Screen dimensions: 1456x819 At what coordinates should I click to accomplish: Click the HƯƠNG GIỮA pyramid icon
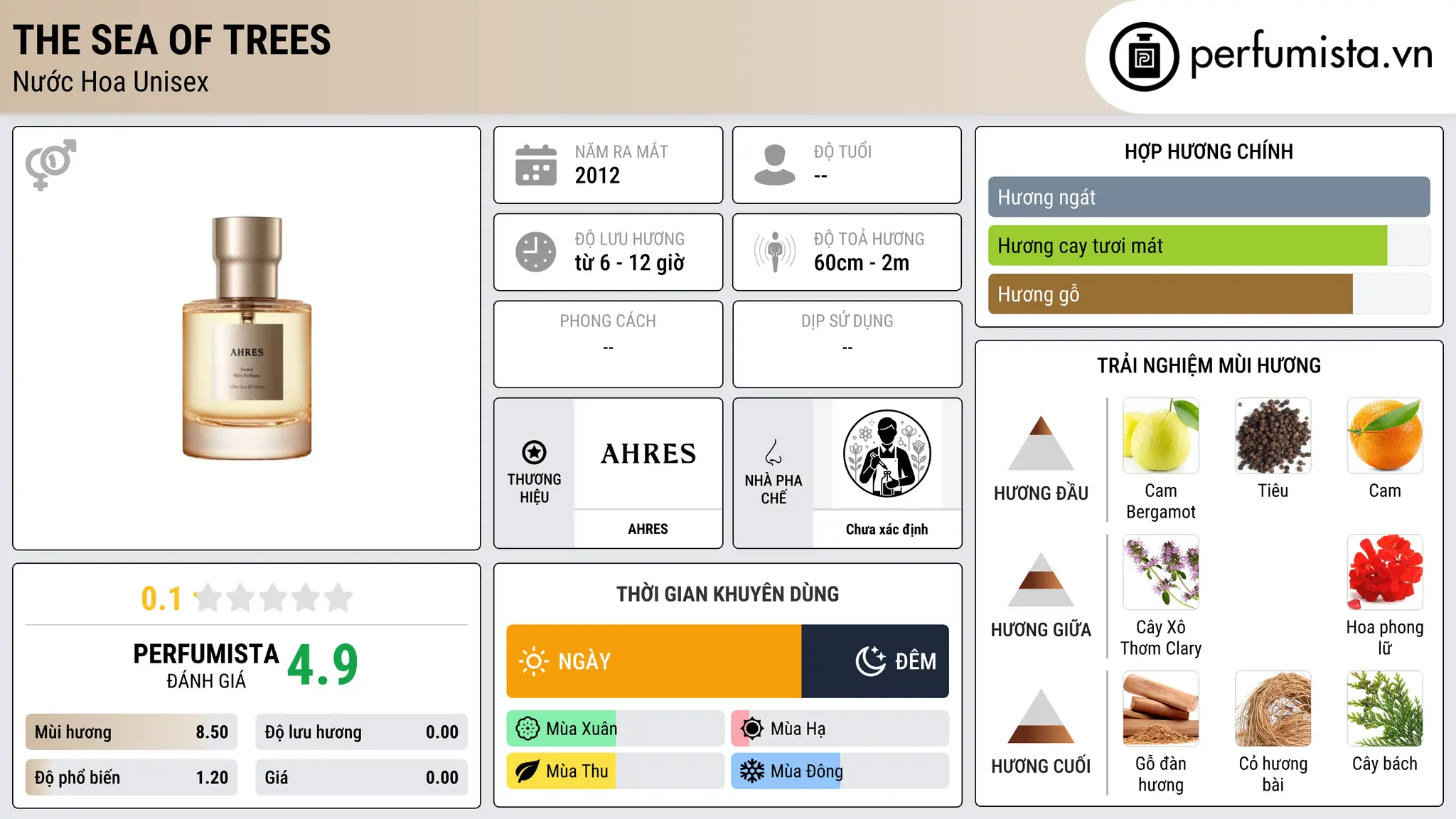[1041, 579]
